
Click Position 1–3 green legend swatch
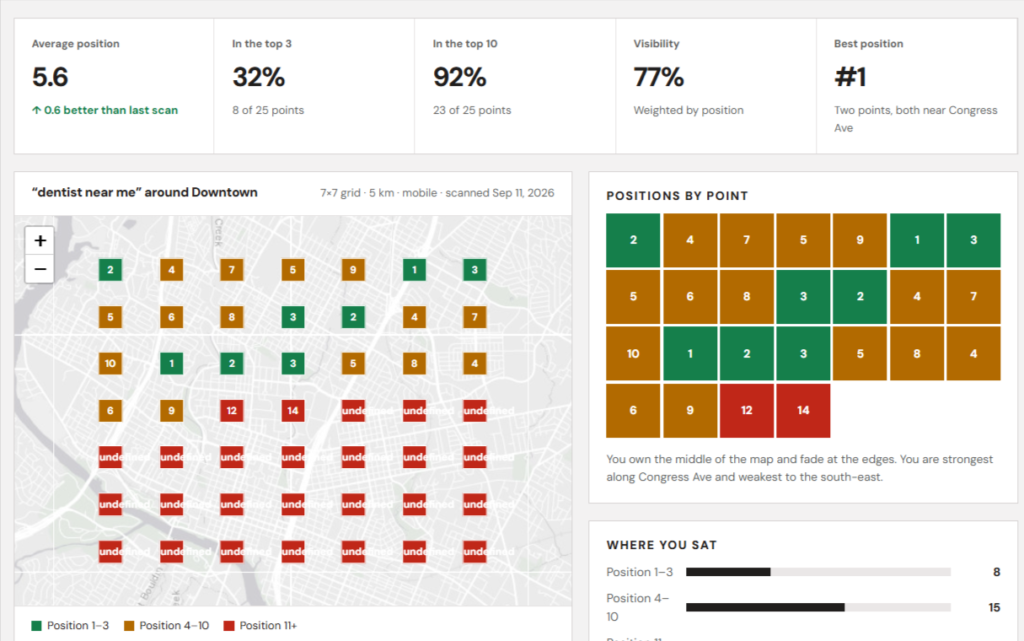click(x=37, y=625)
